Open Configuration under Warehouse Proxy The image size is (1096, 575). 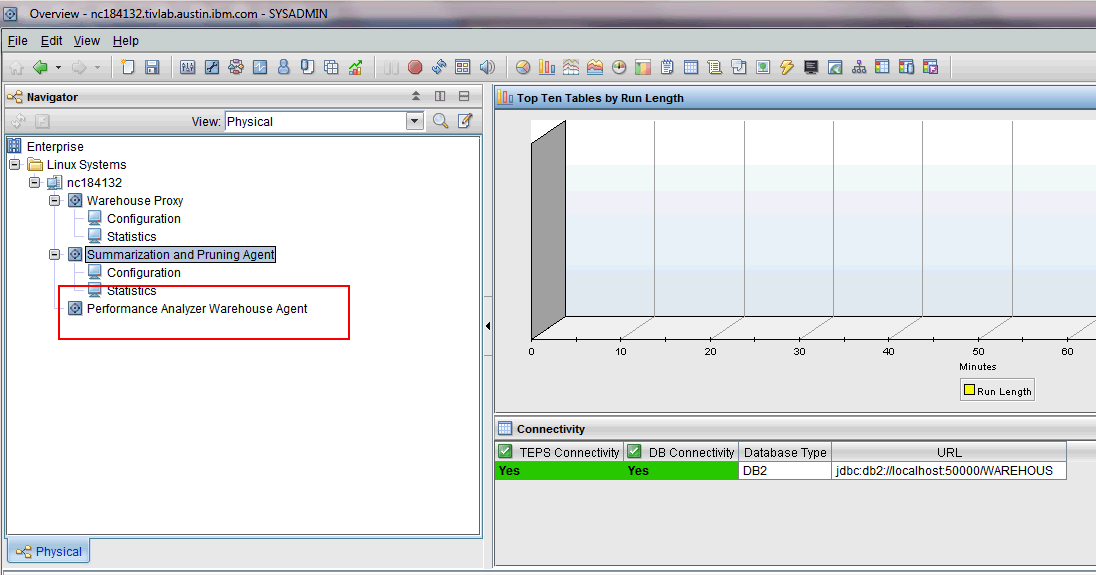pyautogui.click(x=143, y=219)
